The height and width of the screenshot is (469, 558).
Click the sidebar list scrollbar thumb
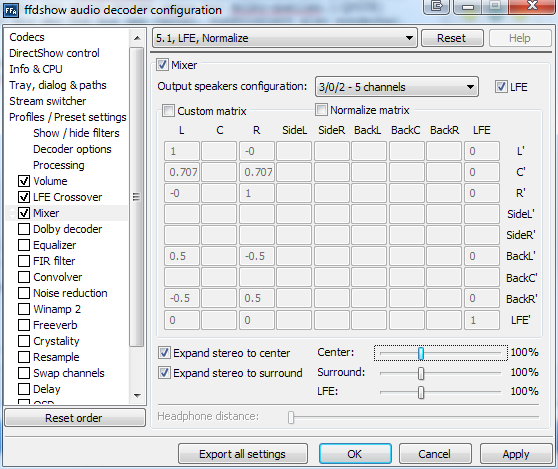pos(137,197)
